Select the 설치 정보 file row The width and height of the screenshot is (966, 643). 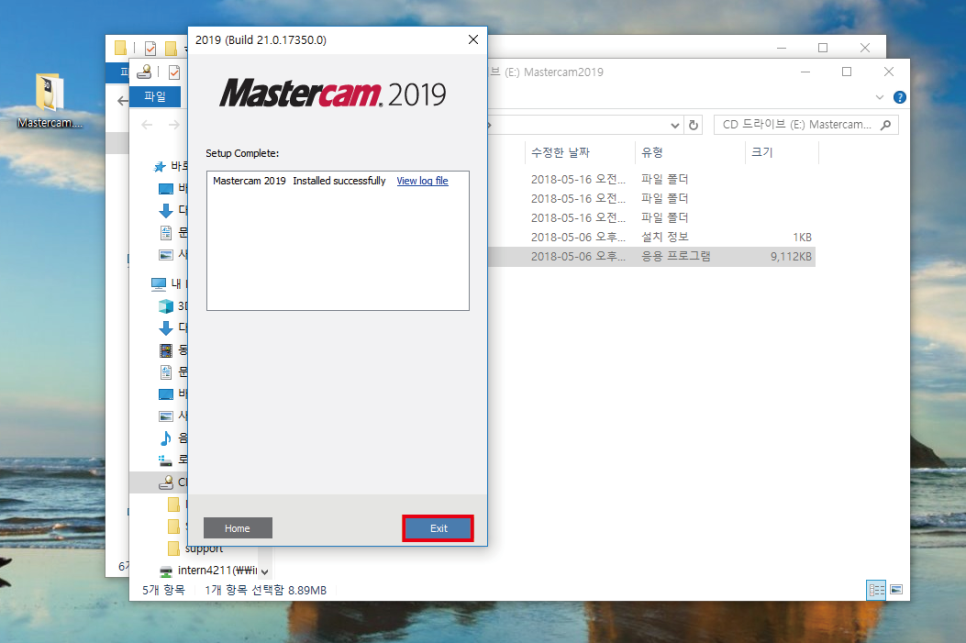click(653, 237)
